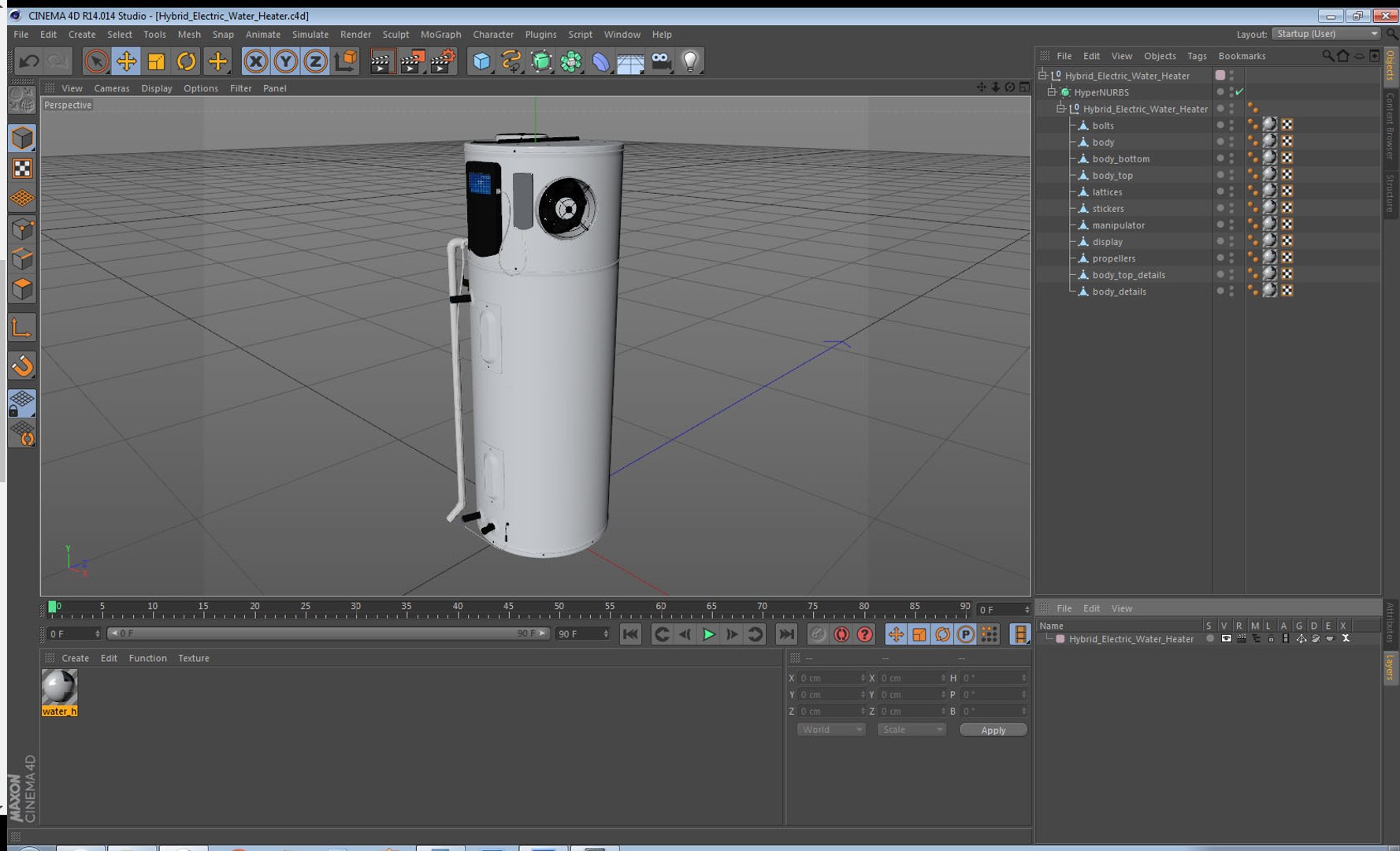The height and width of the screenshot is (851, 1400).
Task: Open viewport Cameras menu
Action: [112, 88]
